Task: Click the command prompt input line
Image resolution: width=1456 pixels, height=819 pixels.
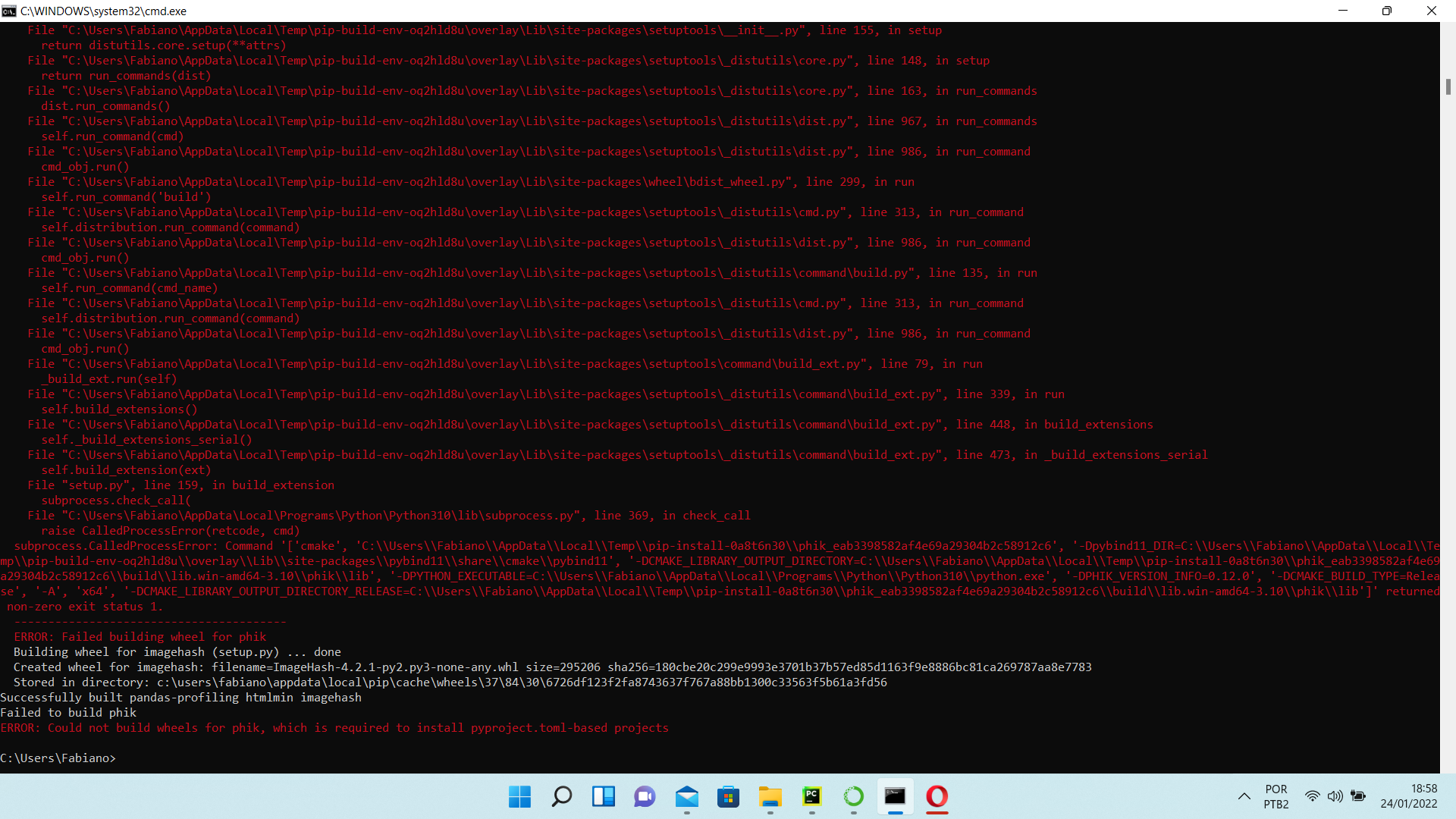Action: point(129,758)
